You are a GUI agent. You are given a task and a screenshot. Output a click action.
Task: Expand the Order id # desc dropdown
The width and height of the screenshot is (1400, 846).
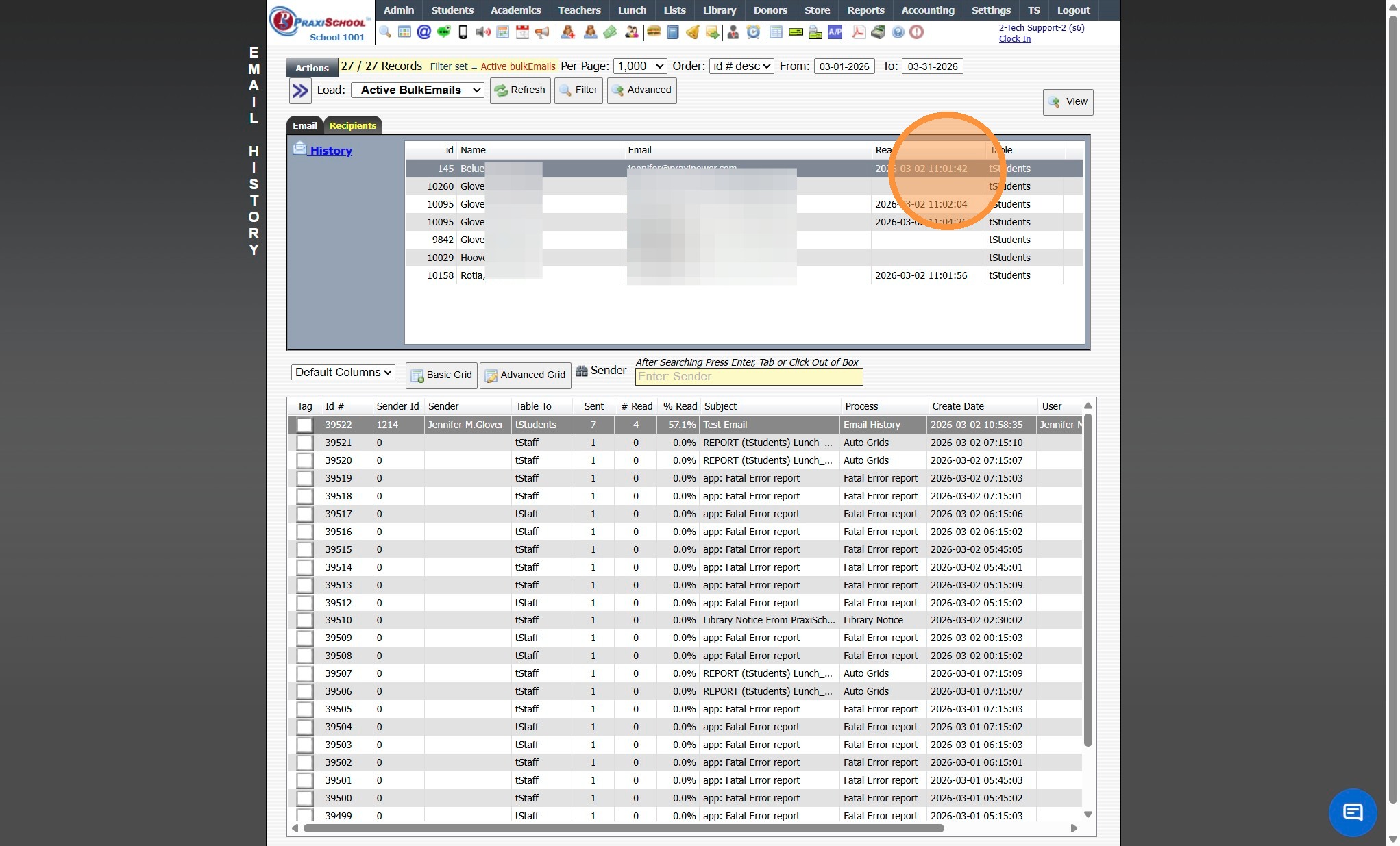tap(741, 66)
